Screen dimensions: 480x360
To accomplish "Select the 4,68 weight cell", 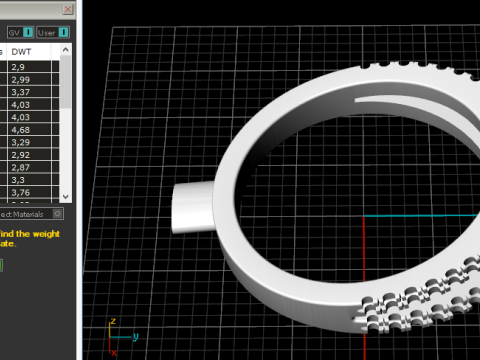I will point(29,130).
